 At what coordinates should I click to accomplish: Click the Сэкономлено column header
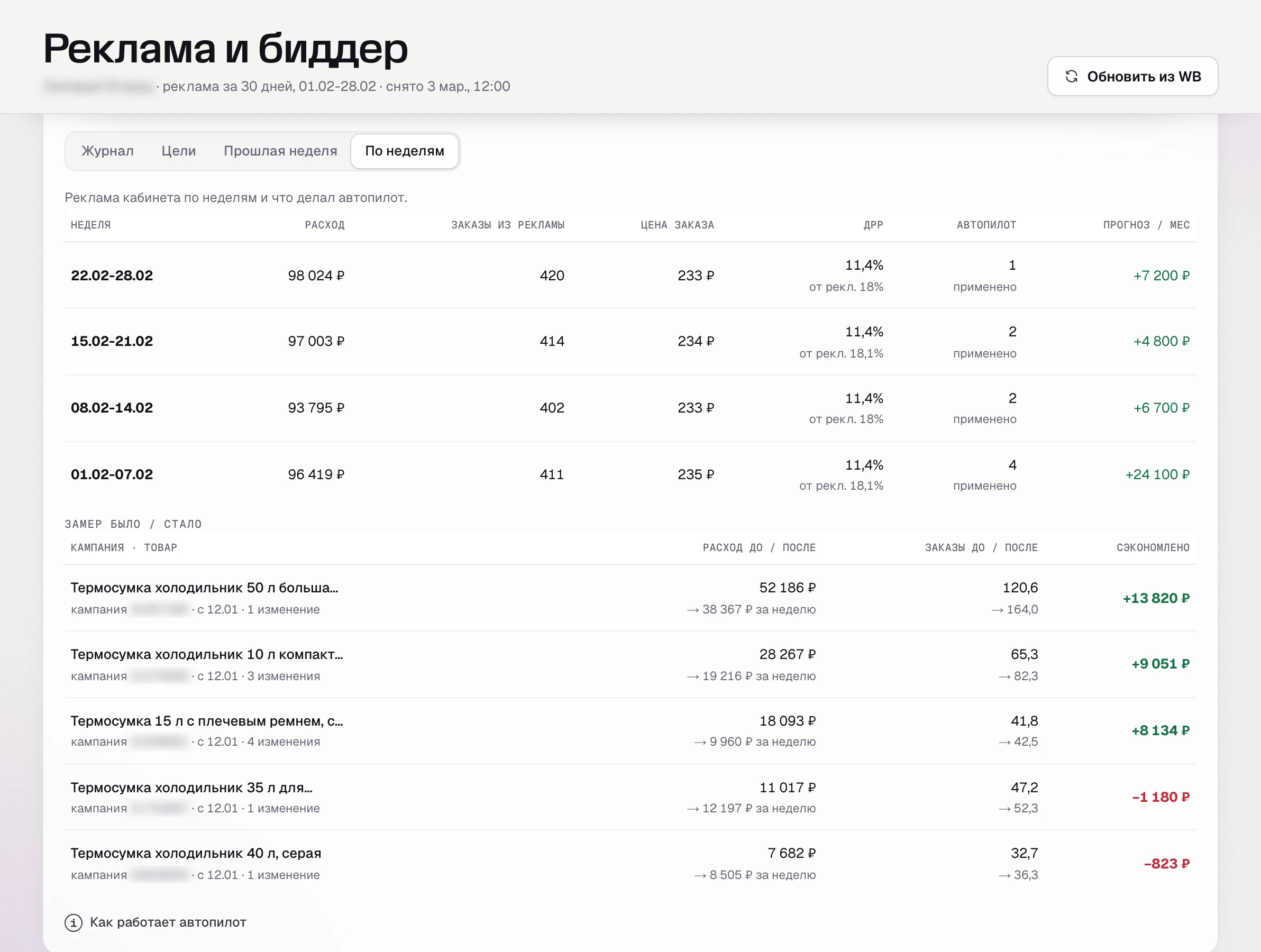coord(1153,548)
